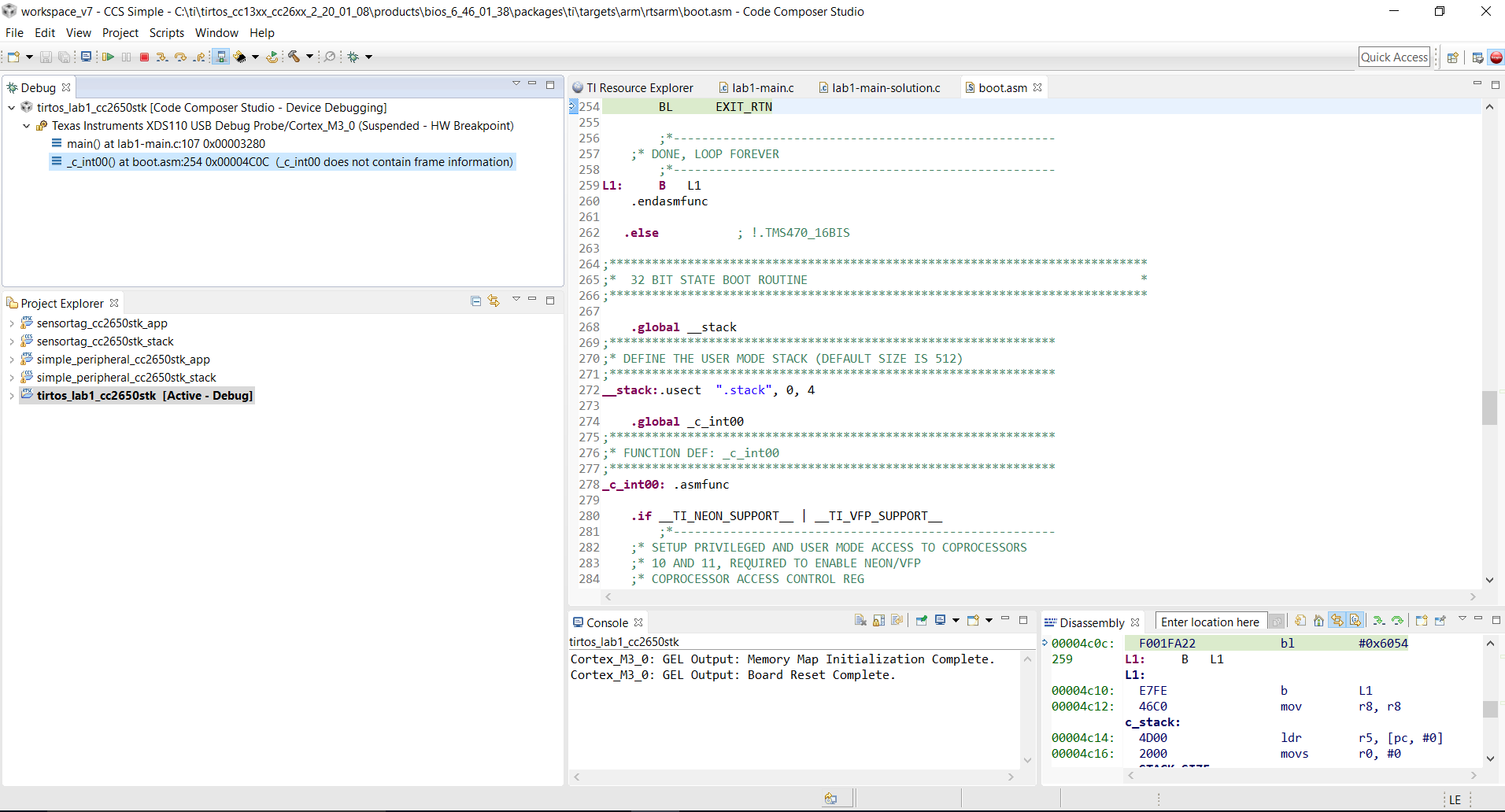Select main() stack frame in Debug view

[x=165, y=144]
